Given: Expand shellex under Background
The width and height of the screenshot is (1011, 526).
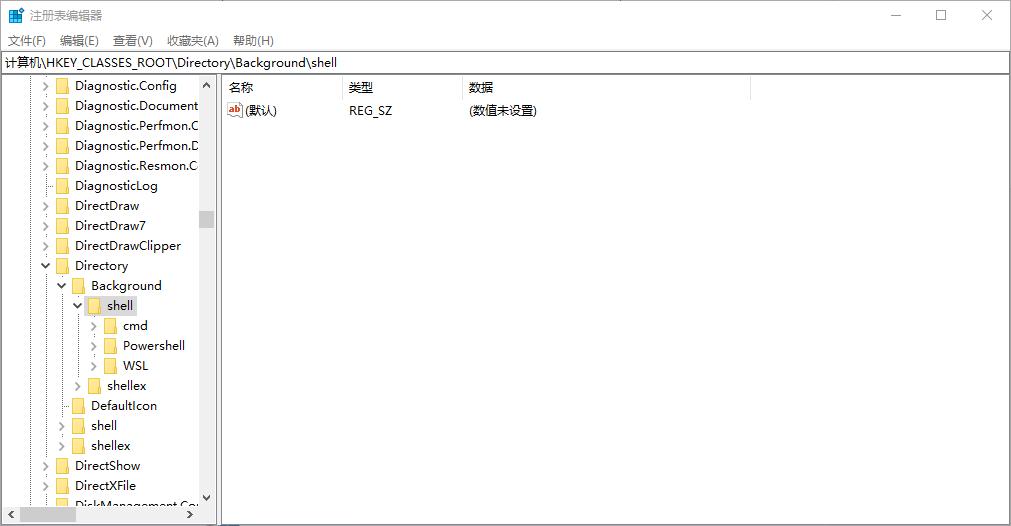Looking at the screenshot, I should [x=77, y=385].
